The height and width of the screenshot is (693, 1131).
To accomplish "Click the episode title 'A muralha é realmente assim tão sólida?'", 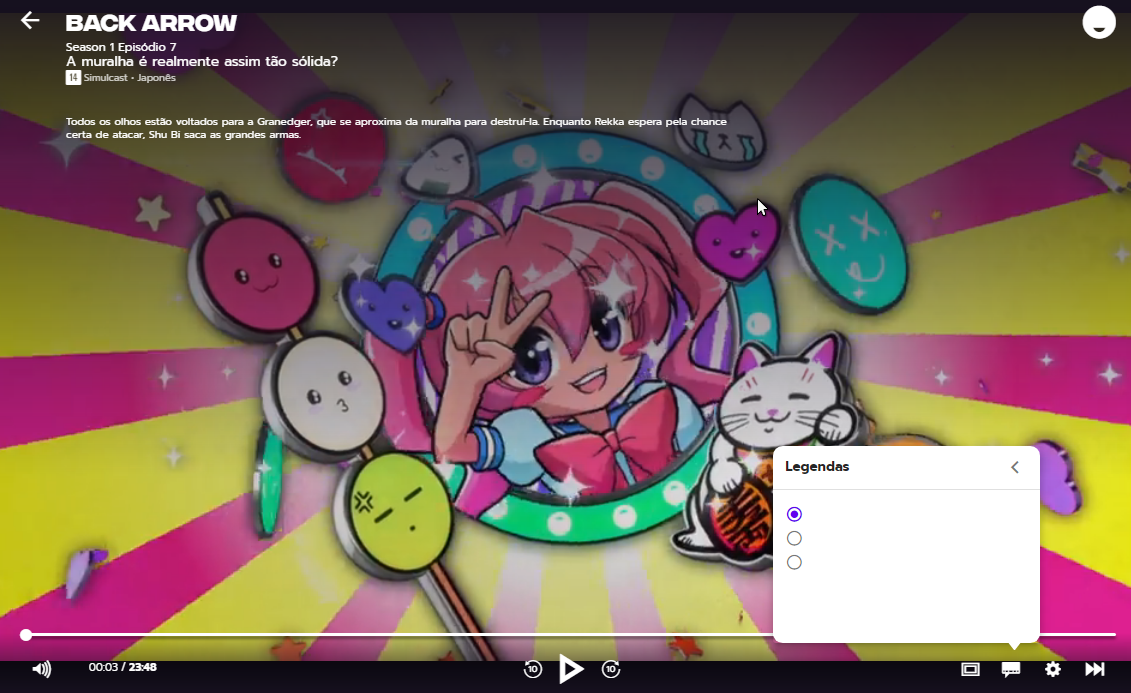I will pyautogui.click(x=202, y=61).
